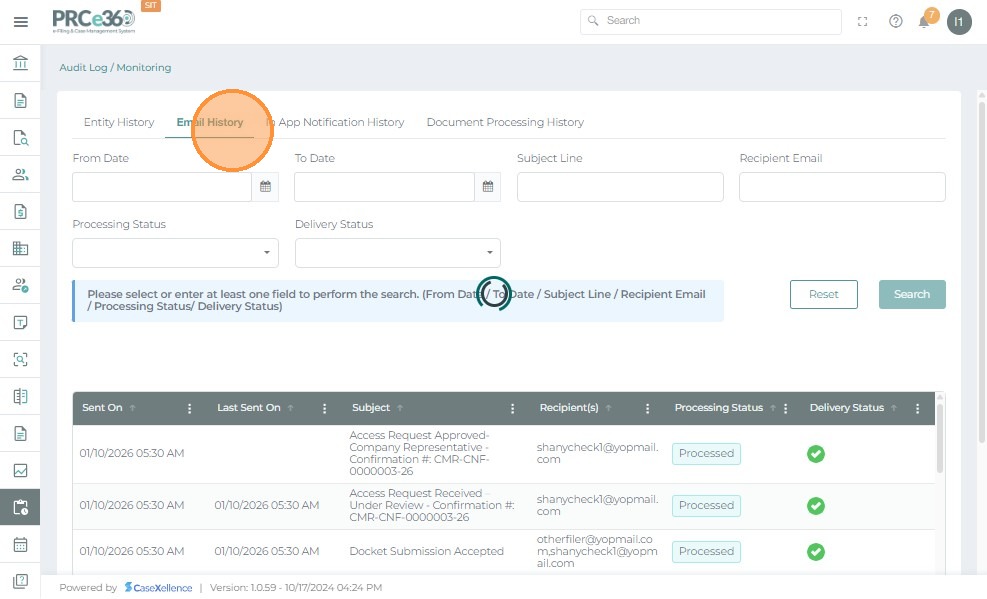Open the help question mark icon

(x=896, y=21)
